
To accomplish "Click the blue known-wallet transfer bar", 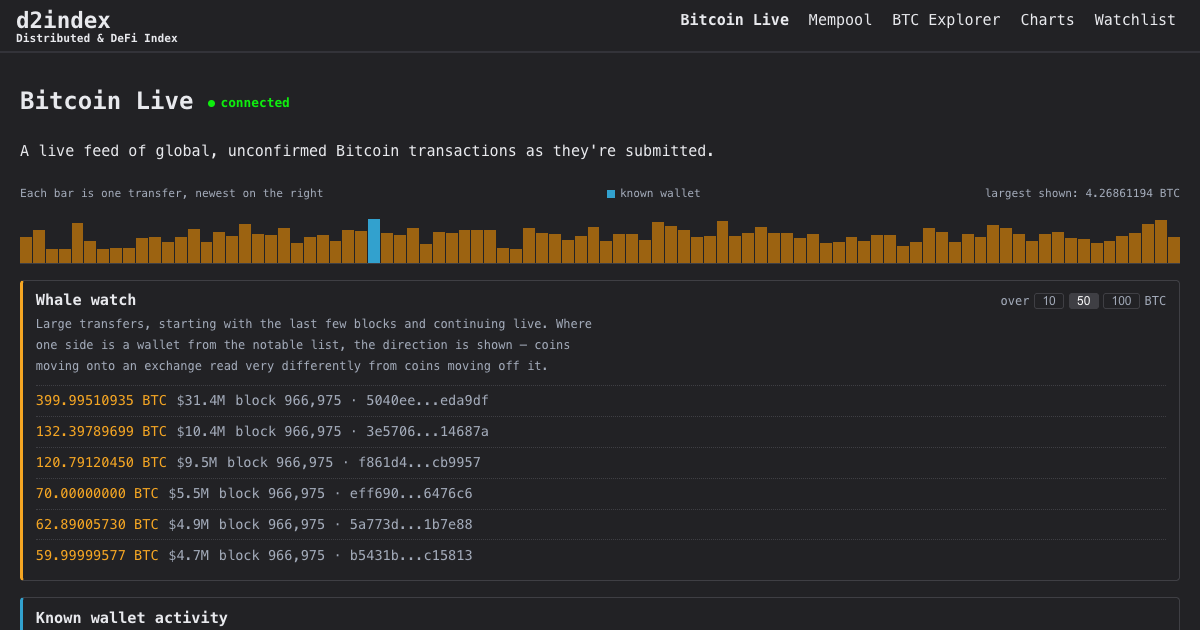I will 374,241.
